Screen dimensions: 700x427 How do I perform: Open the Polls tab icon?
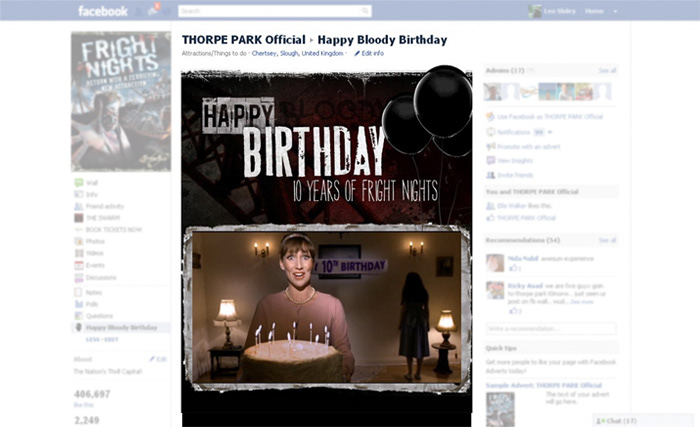pos(79,304)
